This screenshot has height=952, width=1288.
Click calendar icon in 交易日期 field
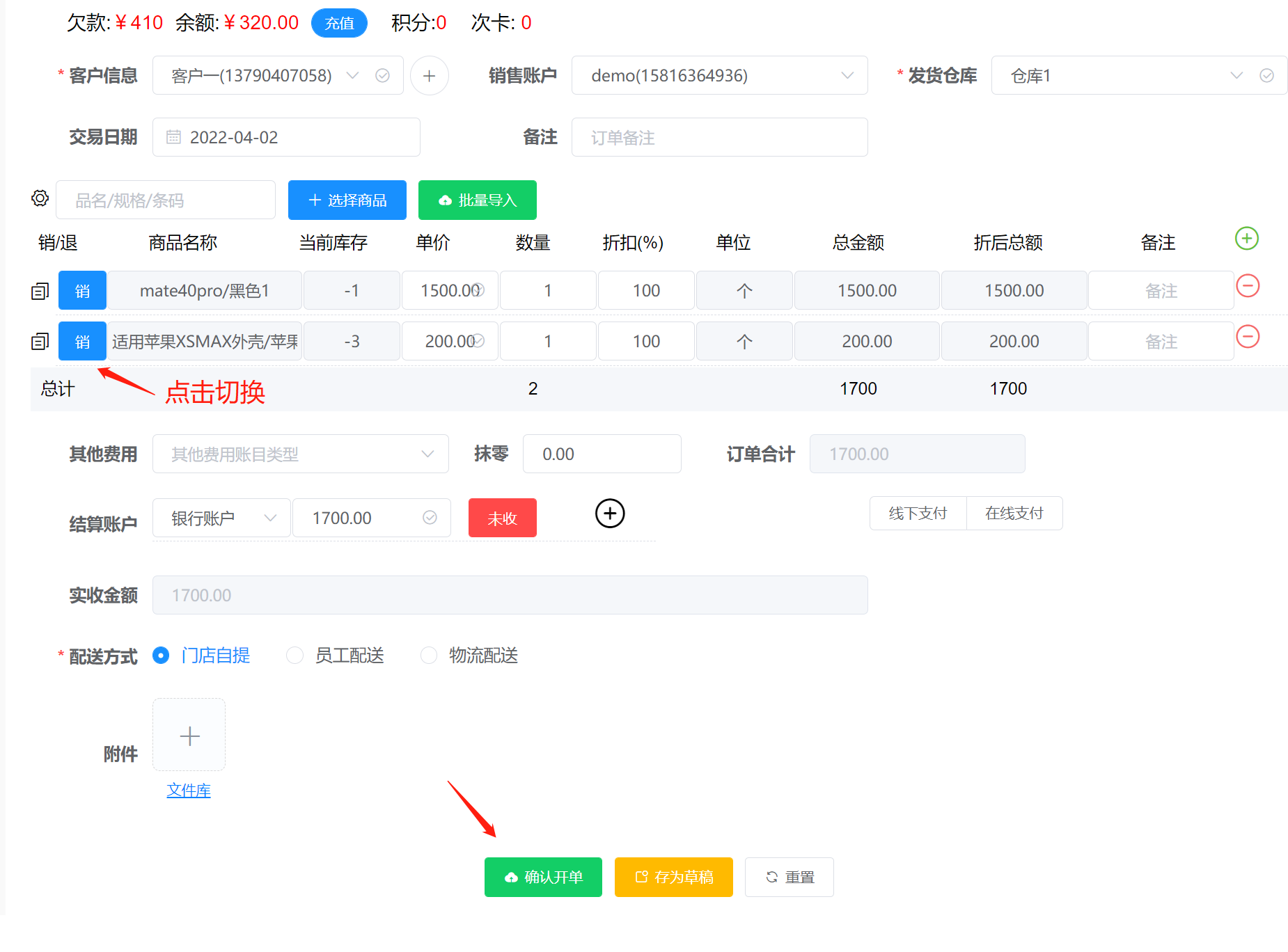pyautogui.click(x=173, y=137)
